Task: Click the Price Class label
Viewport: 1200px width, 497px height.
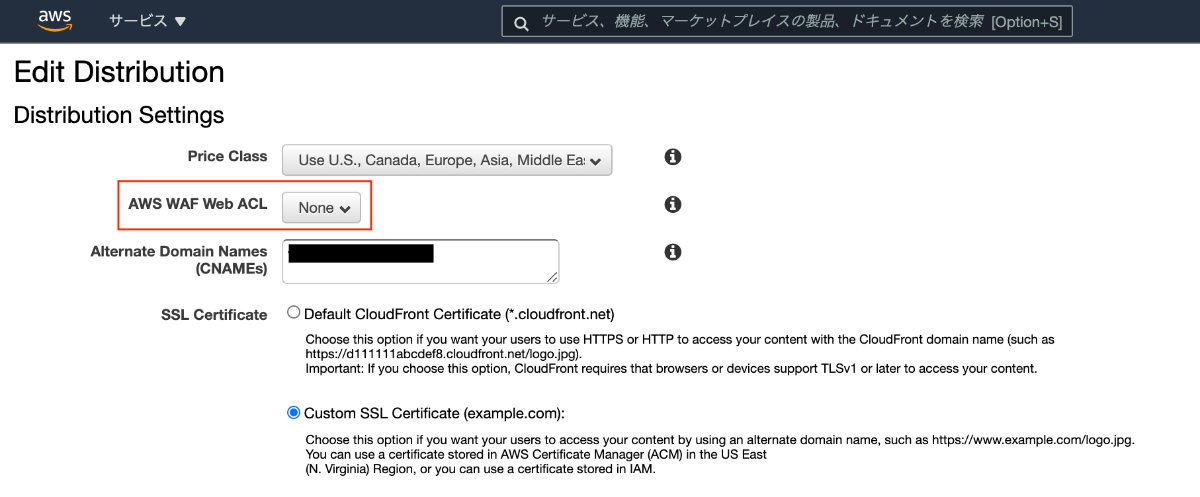Action: (227, 156)
